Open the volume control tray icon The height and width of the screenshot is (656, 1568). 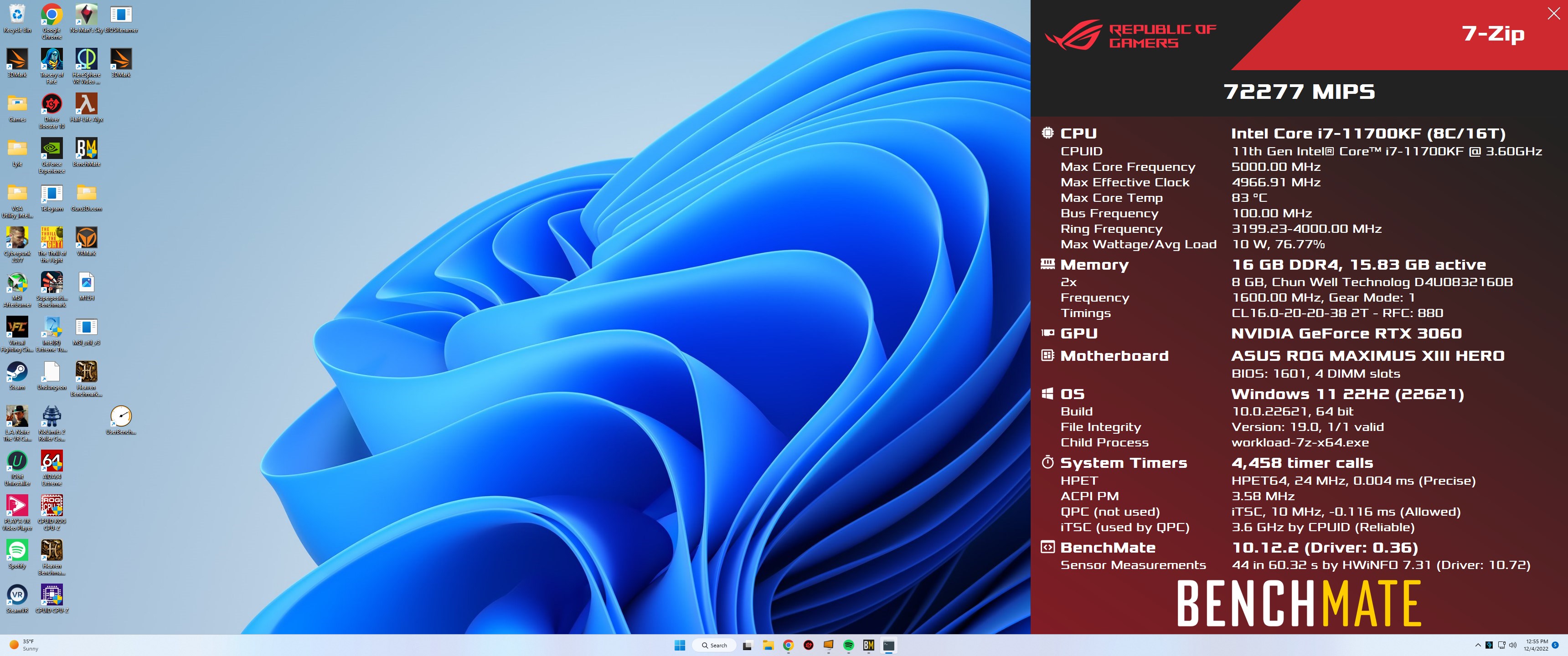coord(1512,645)
